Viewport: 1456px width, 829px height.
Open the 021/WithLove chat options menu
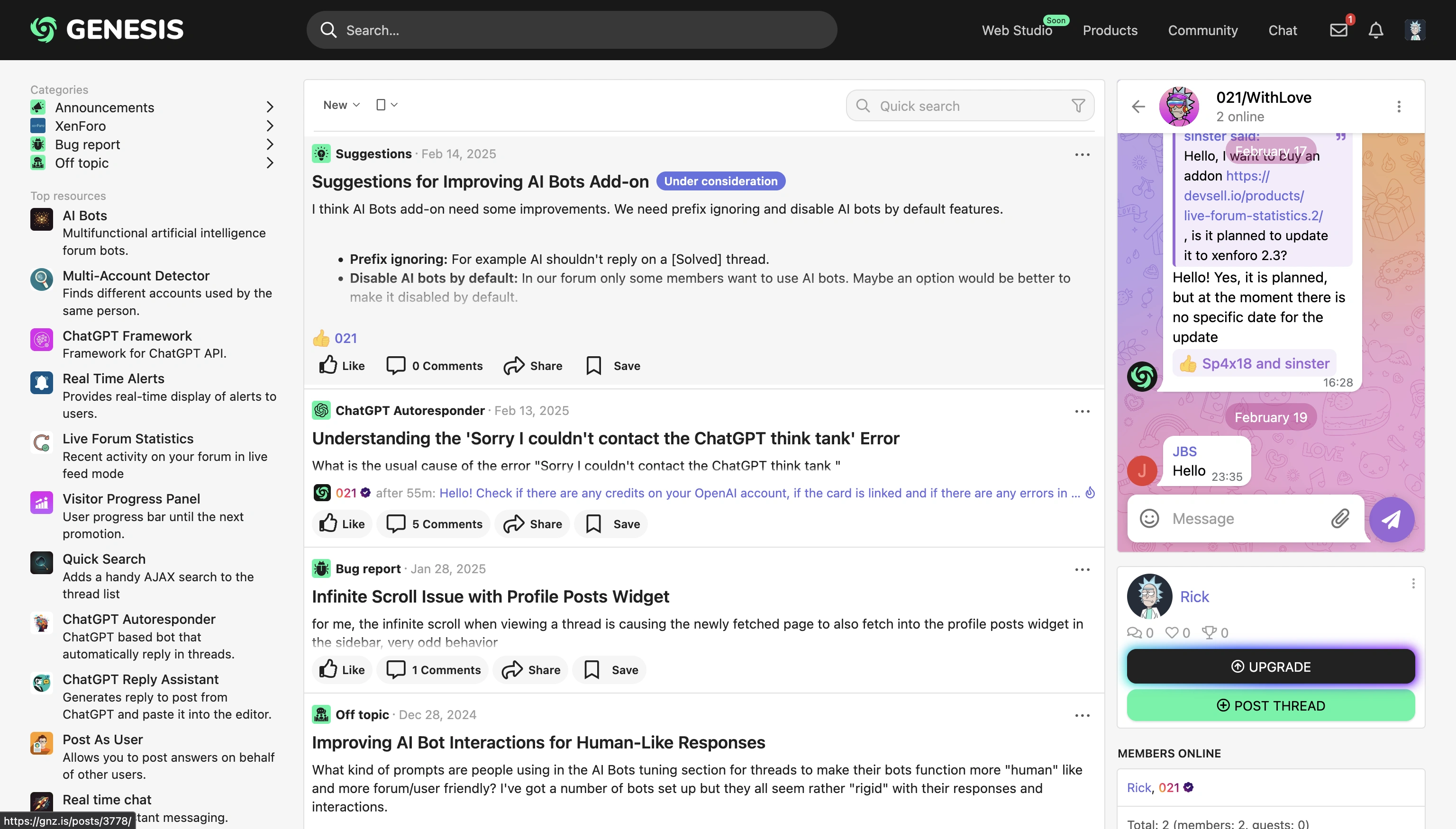(1399, 107)
